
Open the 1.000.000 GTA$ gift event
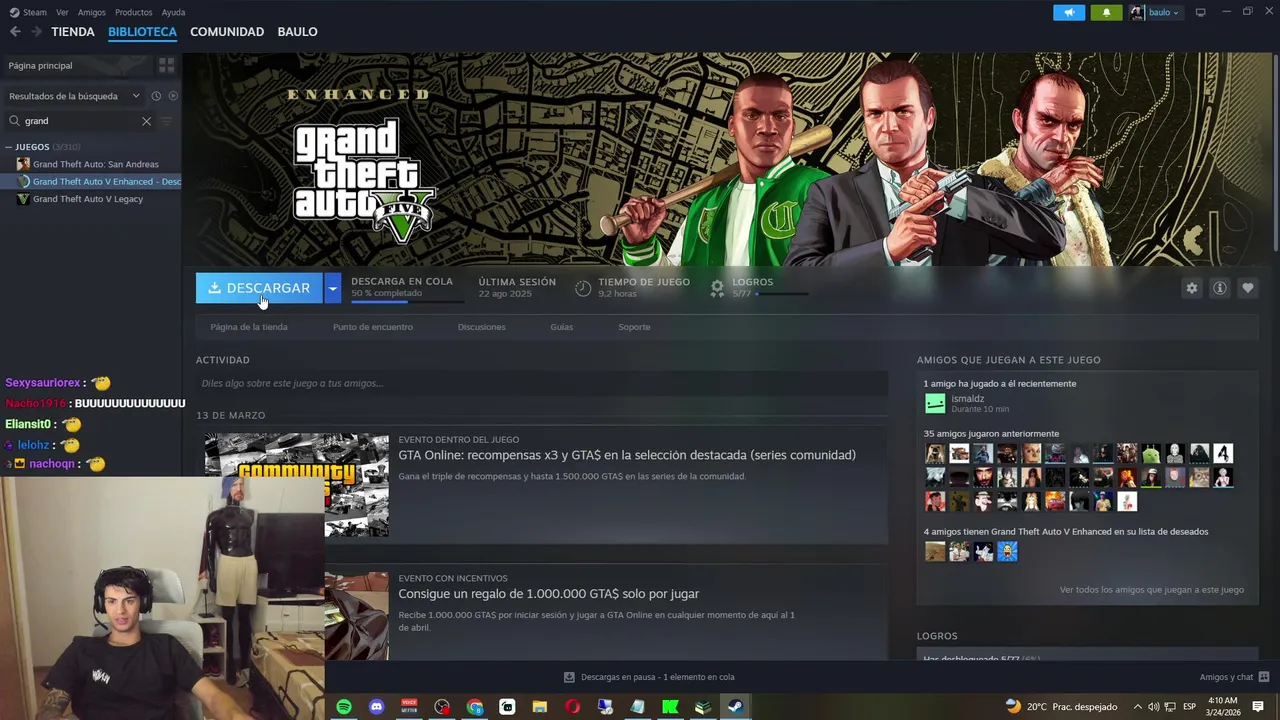tap(549, 594)
